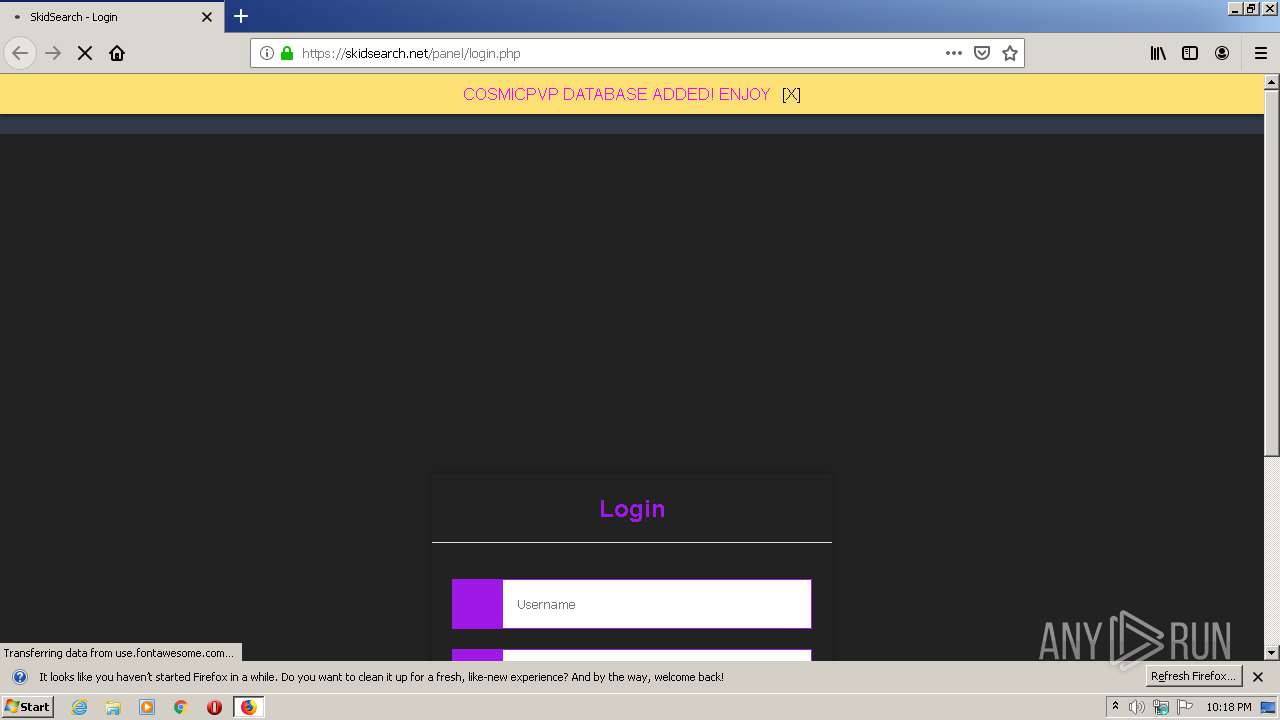The image size is (1280, 720).
Task: Open a new tab
Action: point(241,16)
